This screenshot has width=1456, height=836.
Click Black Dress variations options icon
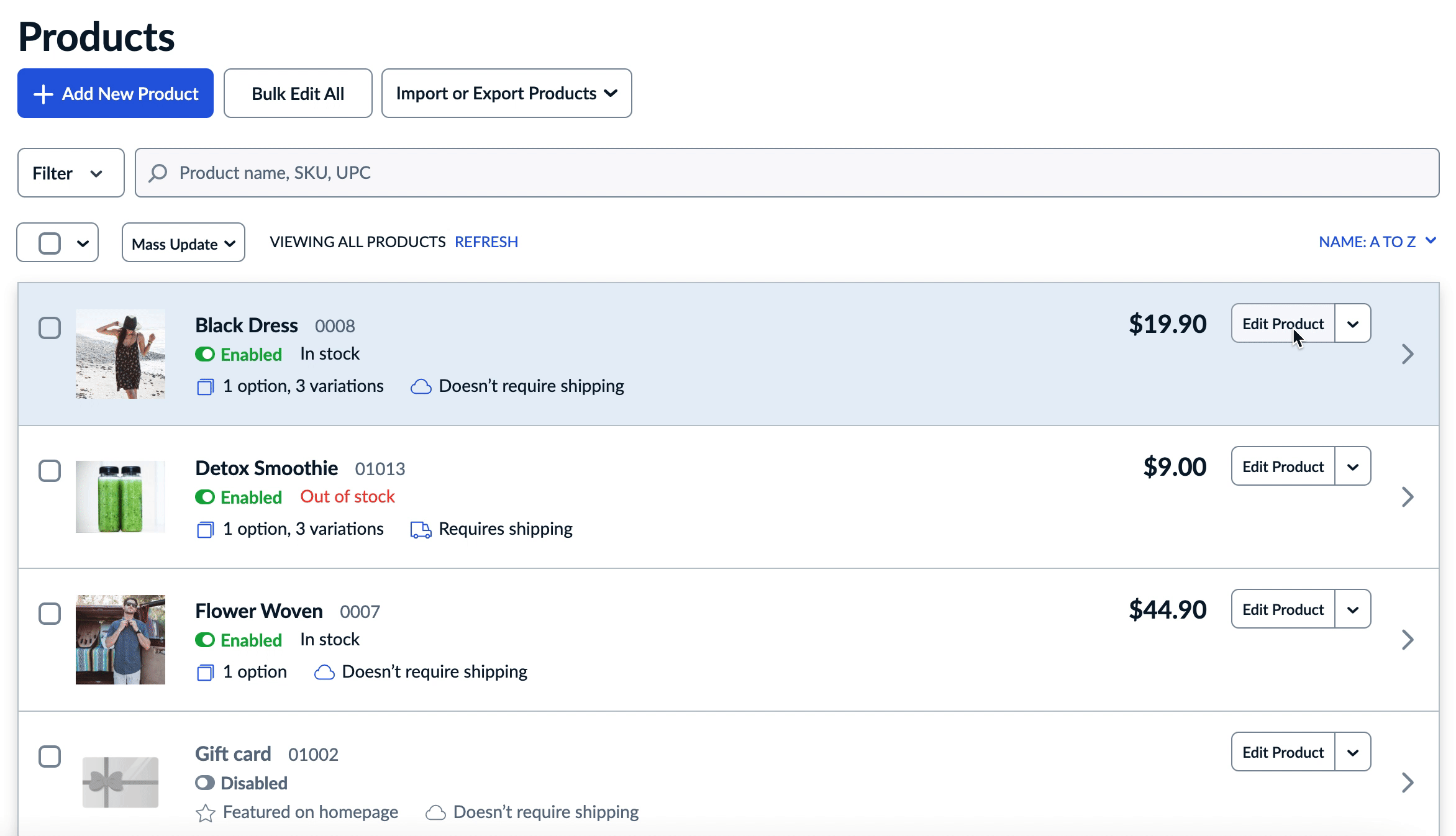point(205,387)
